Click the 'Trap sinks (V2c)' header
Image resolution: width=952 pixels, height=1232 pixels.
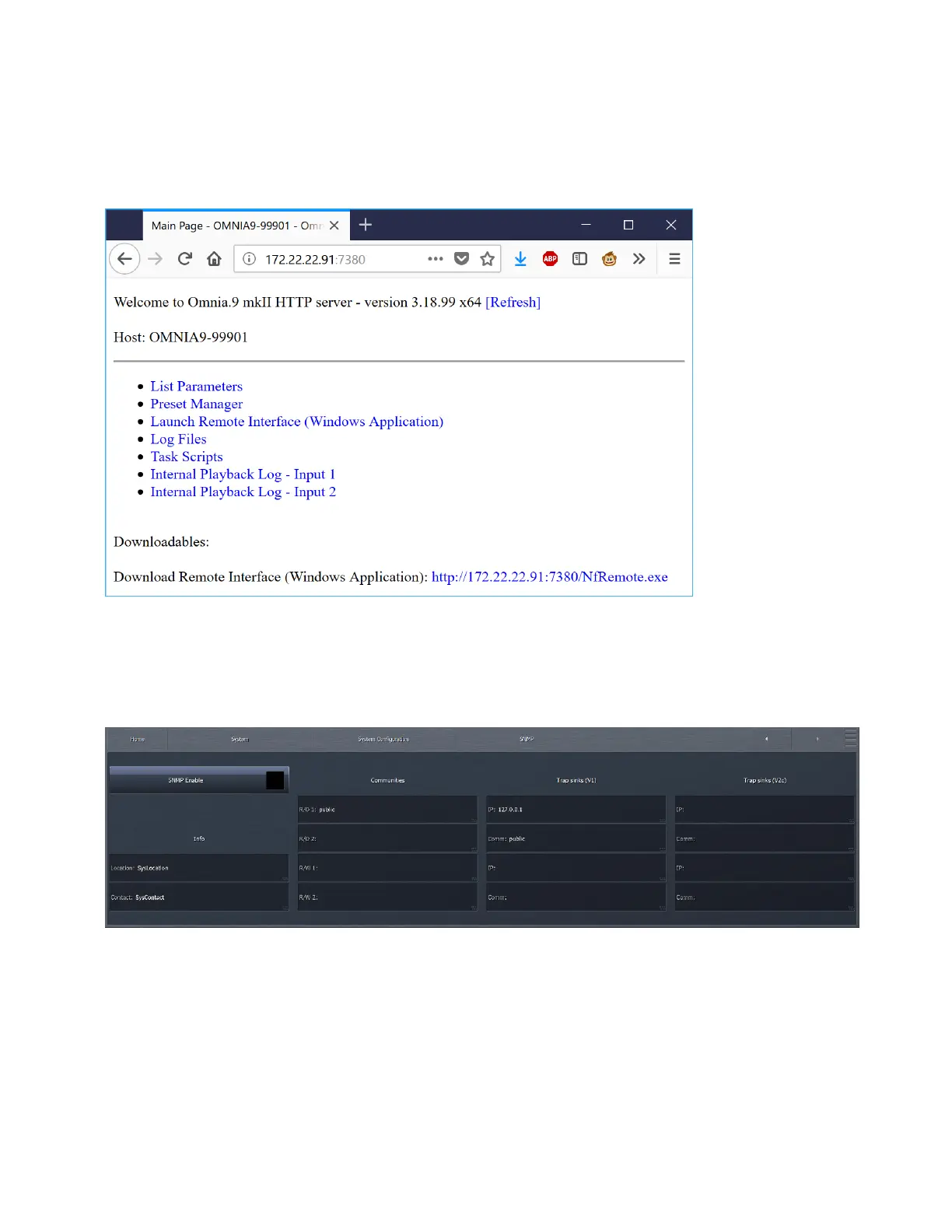[765, 780]
